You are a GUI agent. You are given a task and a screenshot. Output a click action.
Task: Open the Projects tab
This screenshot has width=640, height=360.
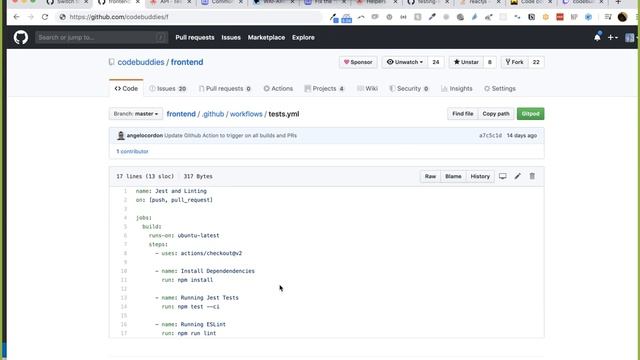tap(324, 89)
